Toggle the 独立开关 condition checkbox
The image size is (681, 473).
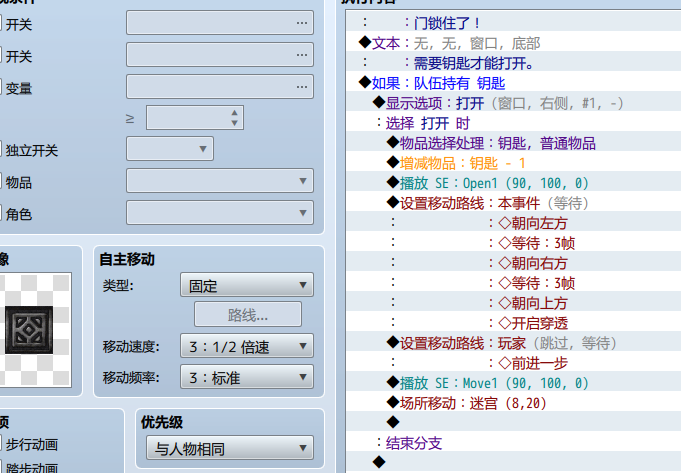coord(0,150)
